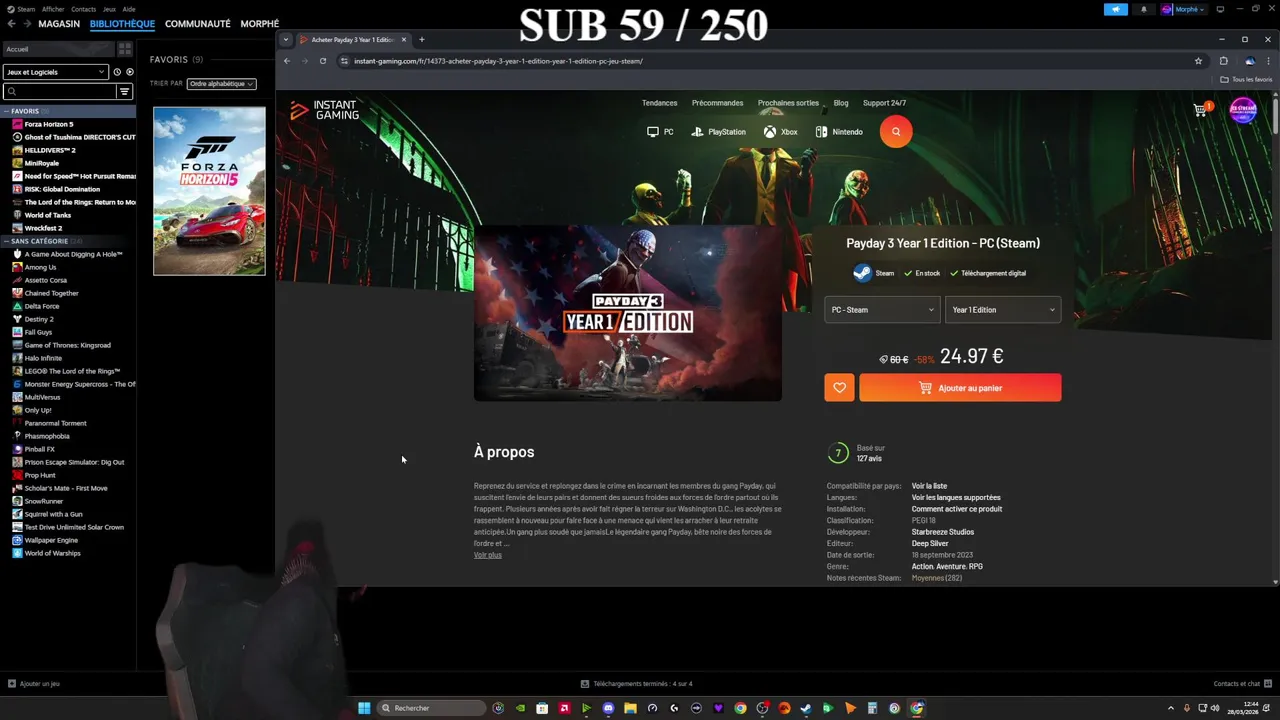1280x720 pixels.
Task: Click the orange search button on Instant Gaming
Action: 896,131
